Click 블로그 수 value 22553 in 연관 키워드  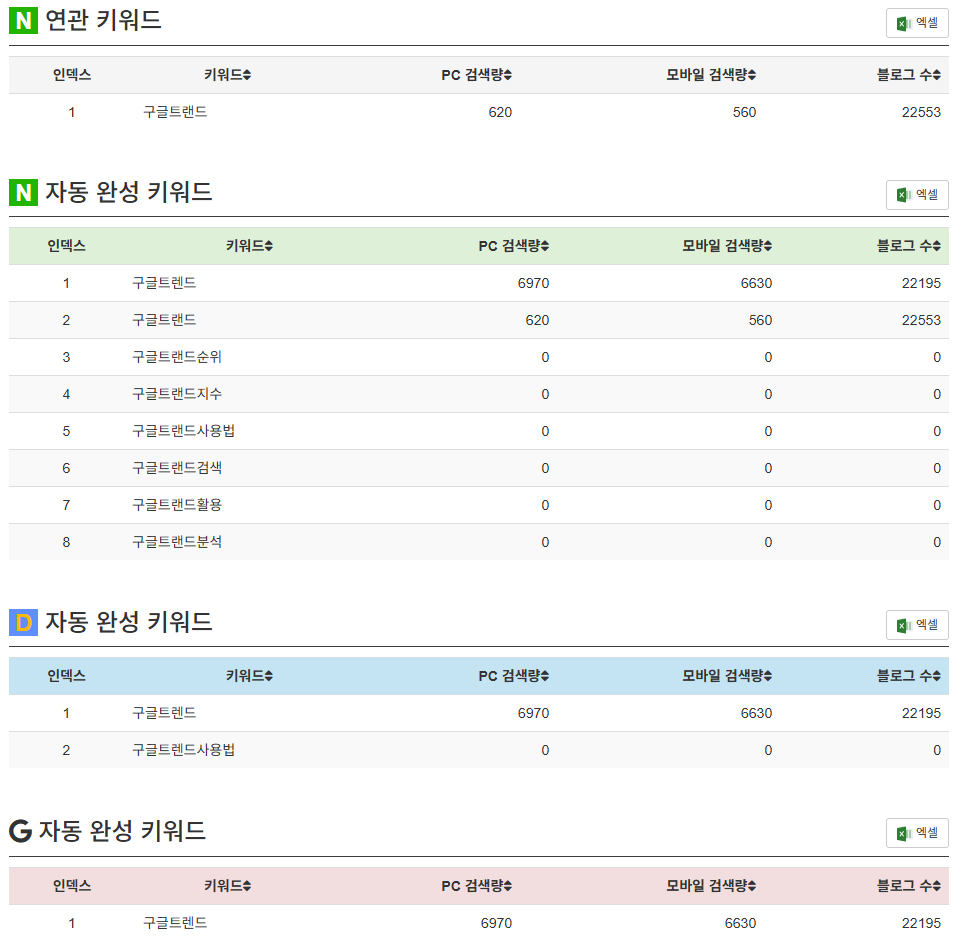point(921,112)
